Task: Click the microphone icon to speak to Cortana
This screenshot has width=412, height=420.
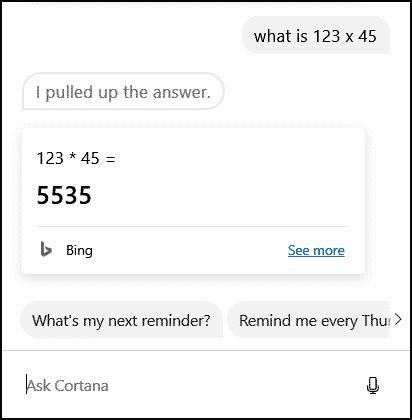Action: pos(373,385)
